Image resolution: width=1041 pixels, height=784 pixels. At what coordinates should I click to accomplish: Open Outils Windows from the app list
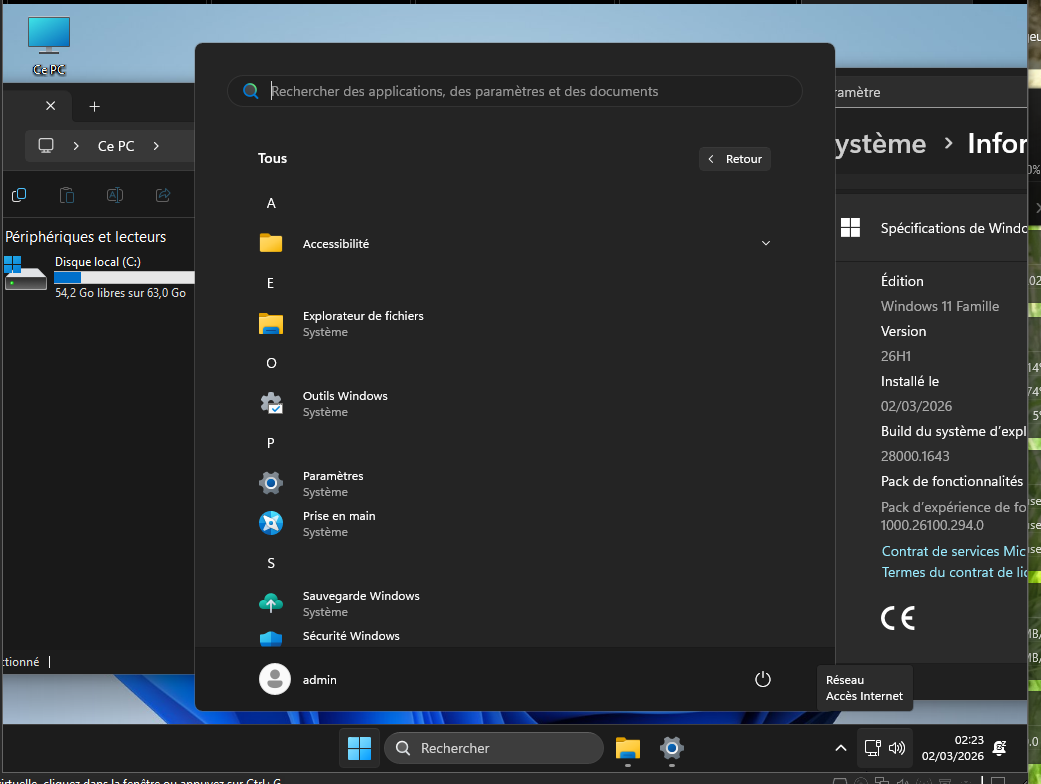pos(515,404)
